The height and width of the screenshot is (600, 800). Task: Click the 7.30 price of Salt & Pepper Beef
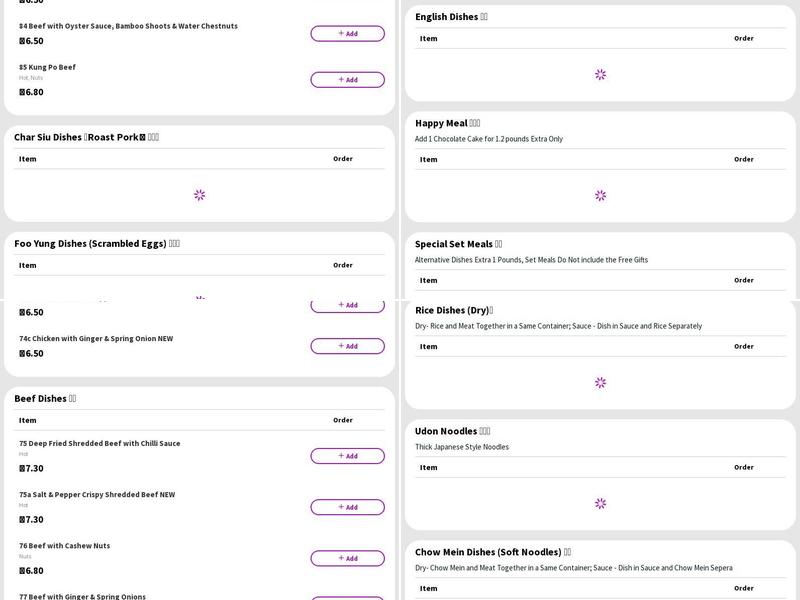point(32,519)
